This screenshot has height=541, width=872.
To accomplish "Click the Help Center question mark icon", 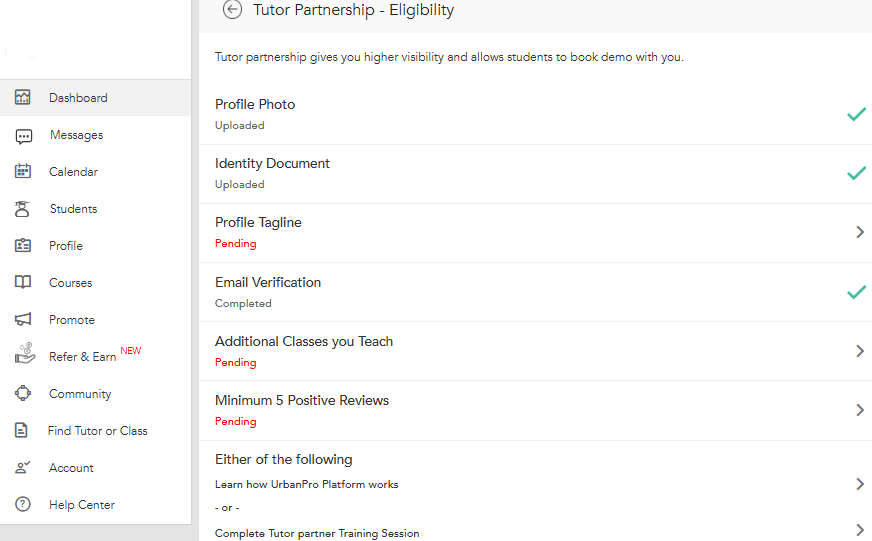I will click(23, 505).
